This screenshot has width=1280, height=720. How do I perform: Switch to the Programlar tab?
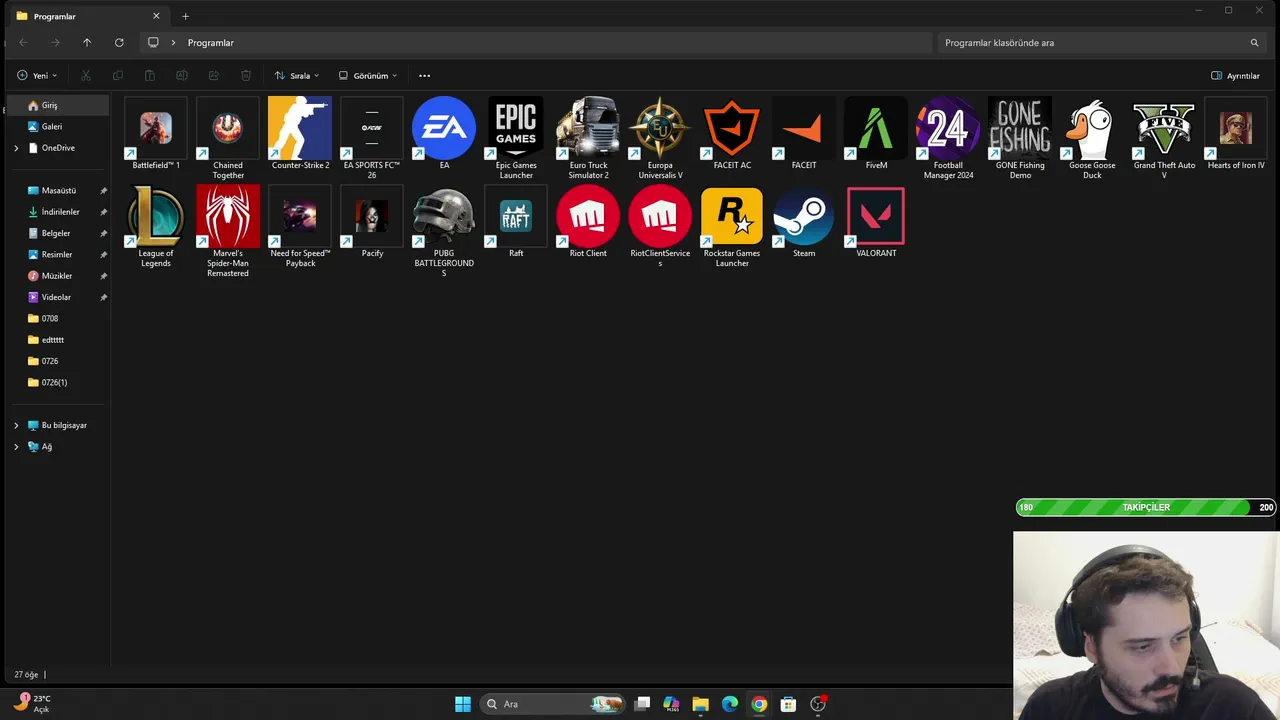pyautogui.click(x=88, y=17)
